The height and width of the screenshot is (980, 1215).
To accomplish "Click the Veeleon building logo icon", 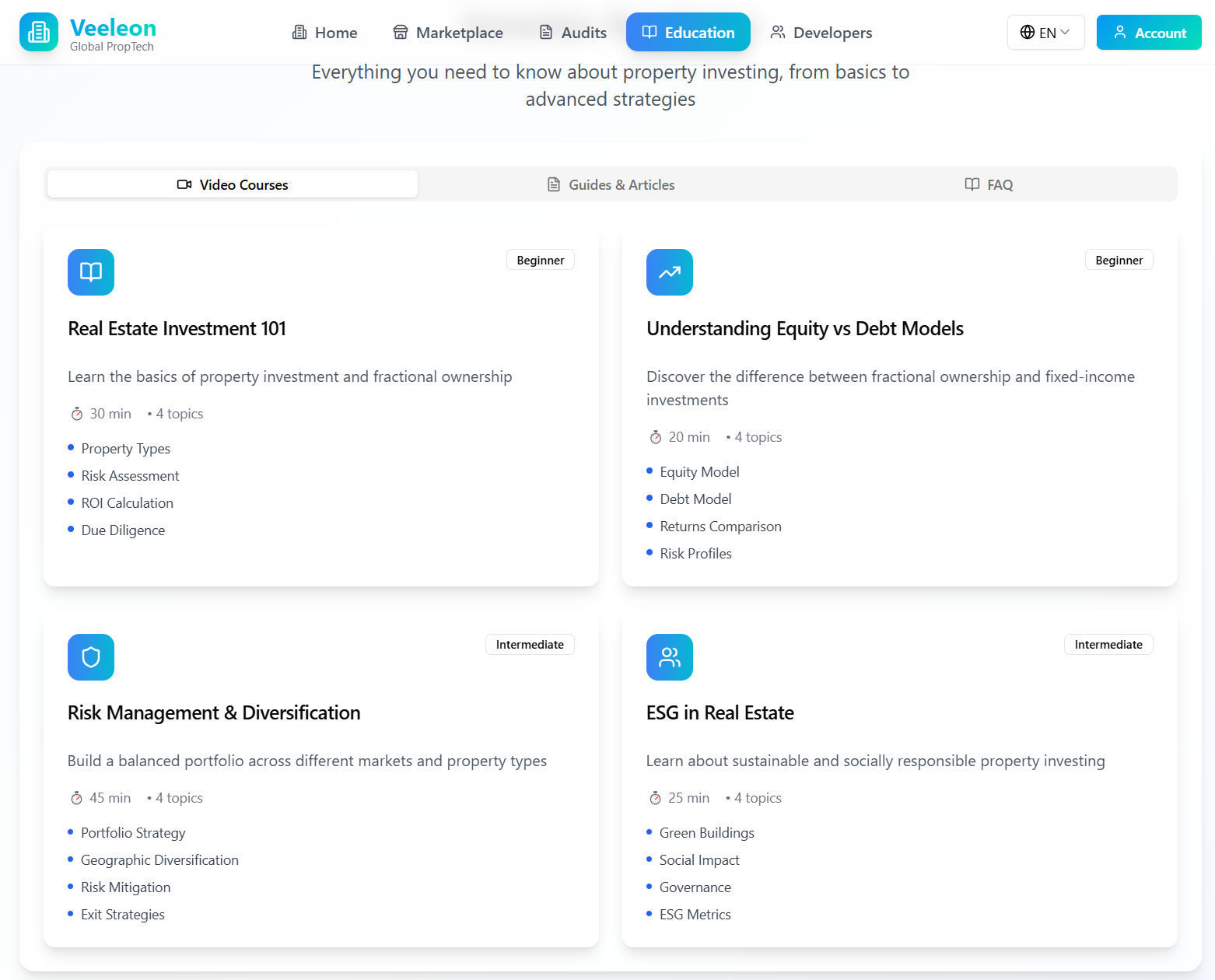I will 39,32.
